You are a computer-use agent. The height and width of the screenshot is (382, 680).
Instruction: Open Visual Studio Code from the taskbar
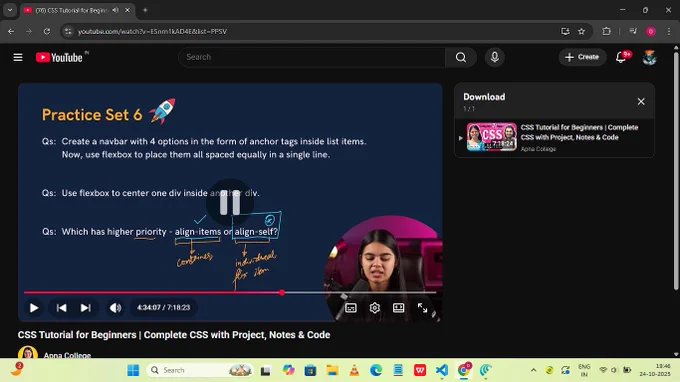[x=441, y=370]
